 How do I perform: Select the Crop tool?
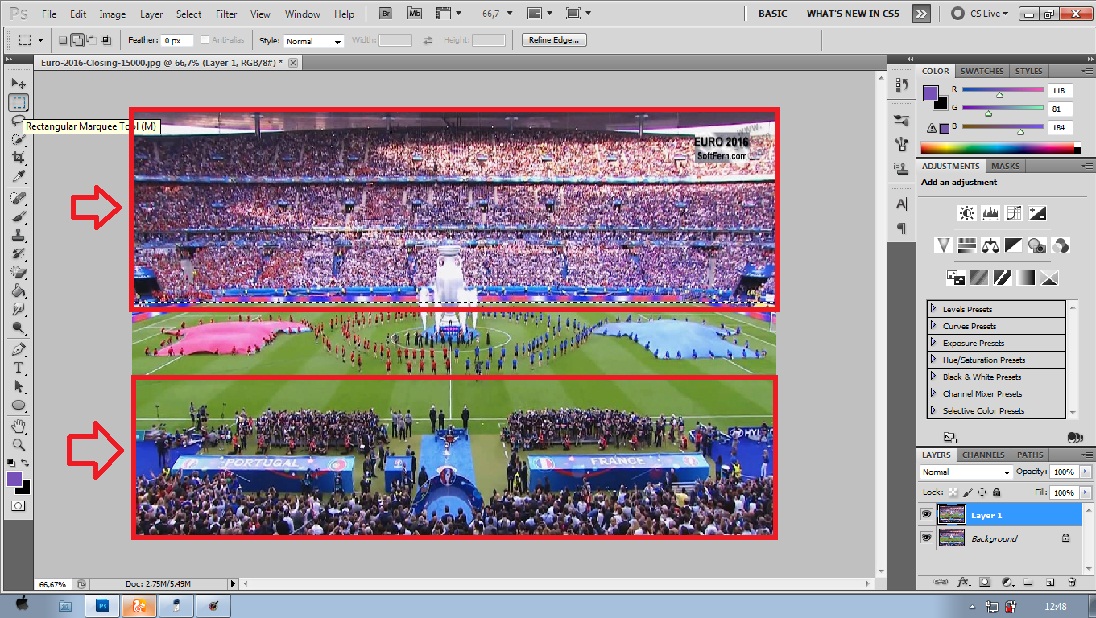point(18,157)
